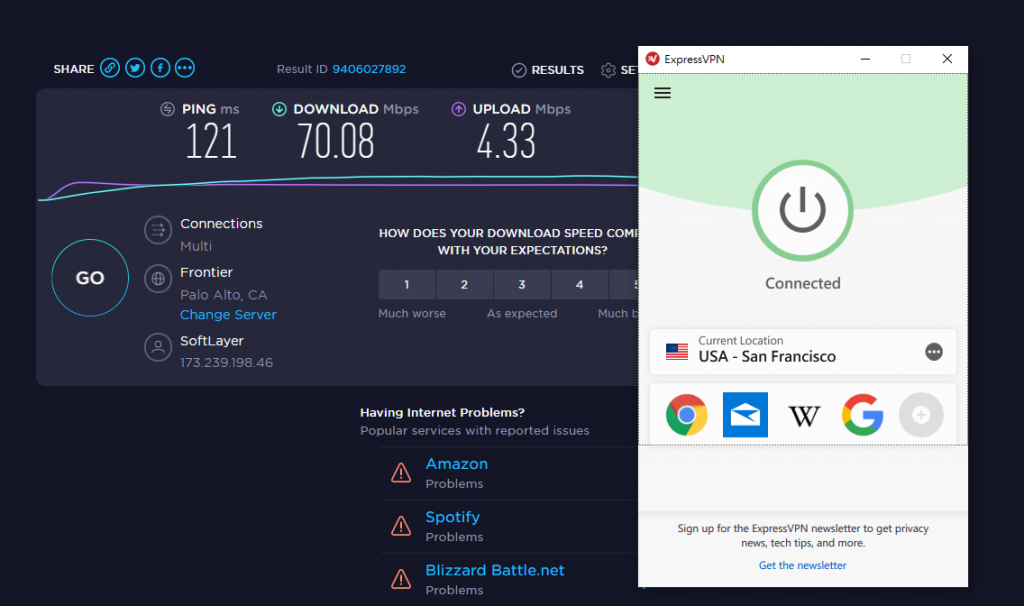Start a new test with GO button

pyautogui.click(x=90, y=278)
